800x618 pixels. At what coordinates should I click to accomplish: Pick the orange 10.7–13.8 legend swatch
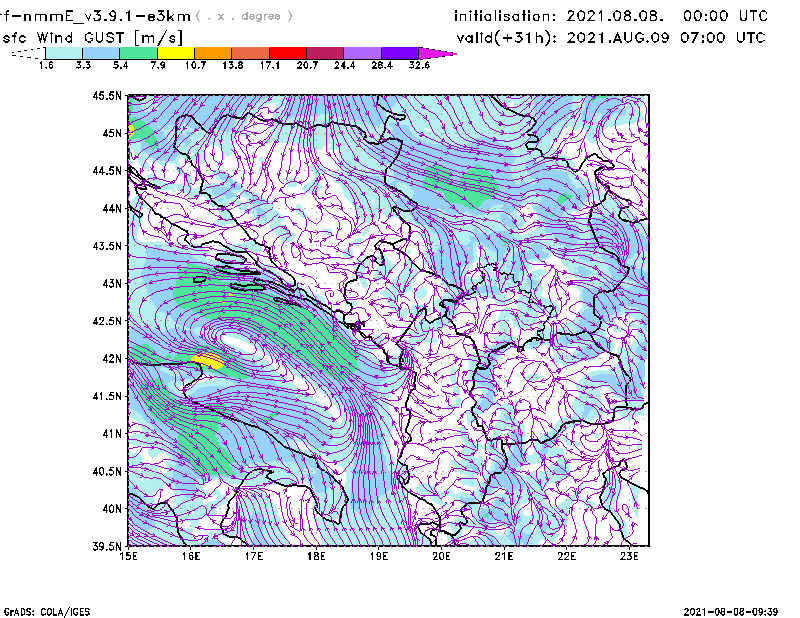[213, 53]
